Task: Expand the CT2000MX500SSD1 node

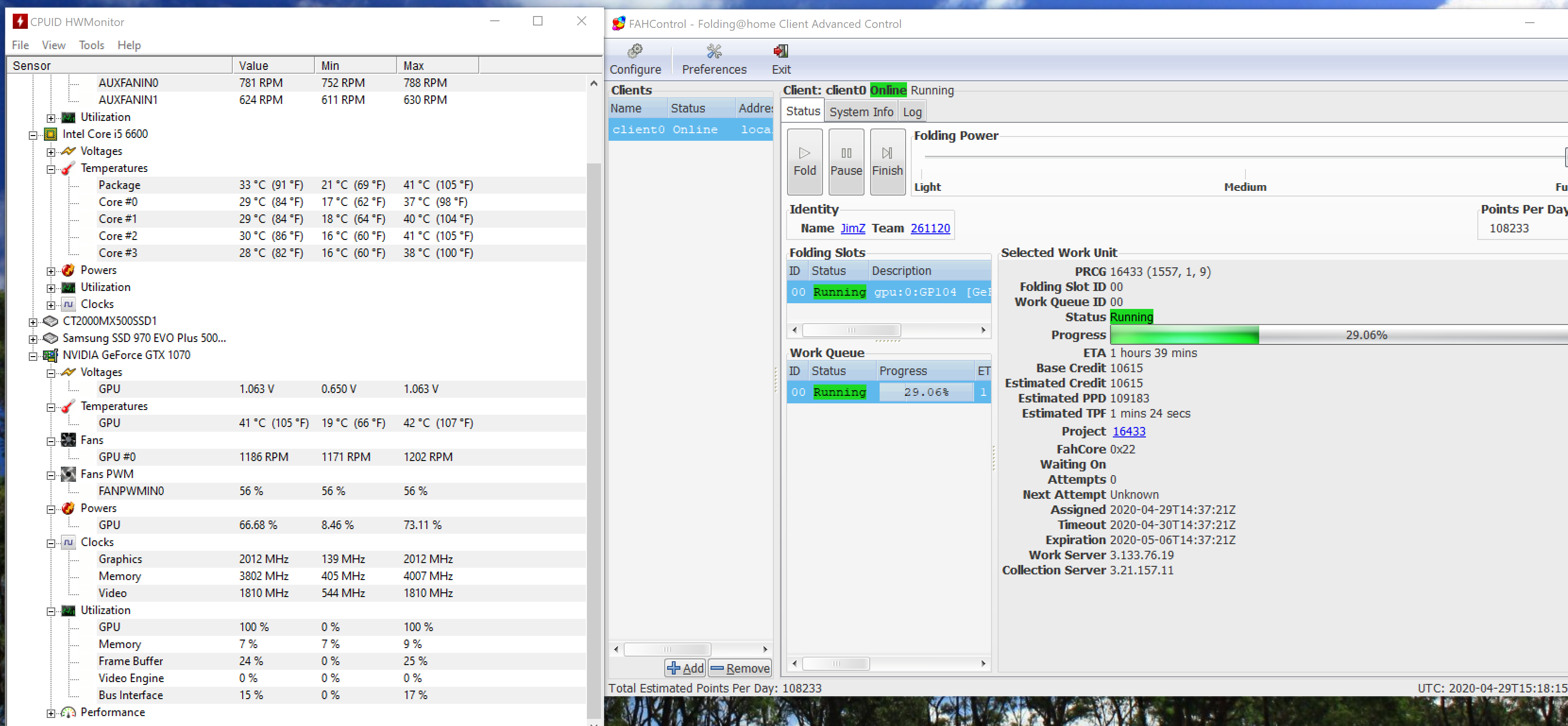Action: tap(33, 322)
